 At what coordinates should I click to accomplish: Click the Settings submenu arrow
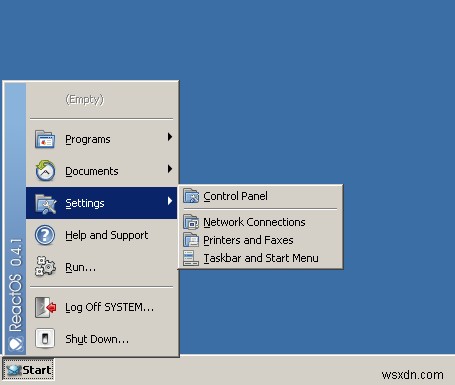[x=170, y=201]
